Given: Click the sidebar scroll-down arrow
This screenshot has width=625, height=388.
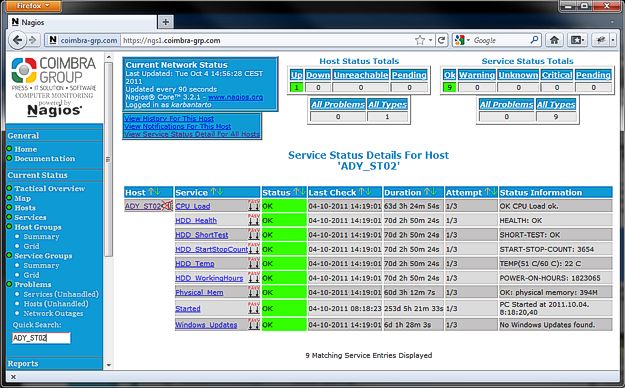Looking at the screenshot, I should point(108,365).
